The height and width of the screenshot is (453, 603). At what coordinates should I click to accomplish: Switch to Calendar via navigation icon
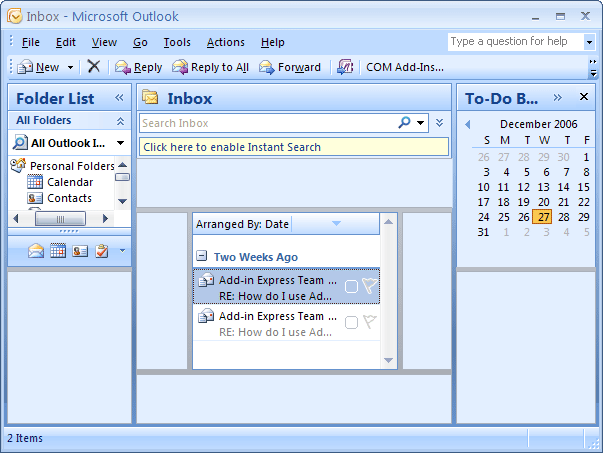58,251
